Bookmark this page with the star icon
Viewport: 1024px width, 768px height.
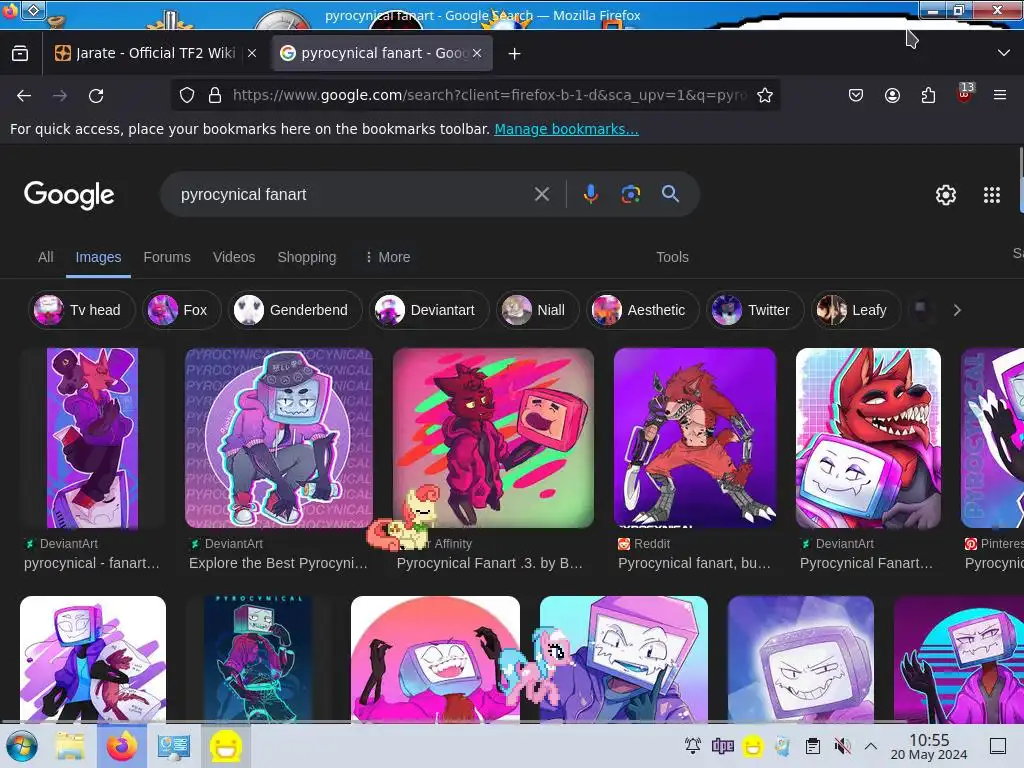[765, 95]
